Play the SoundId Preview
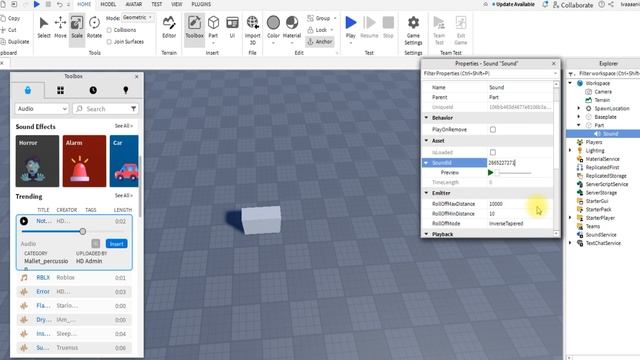 491,173
